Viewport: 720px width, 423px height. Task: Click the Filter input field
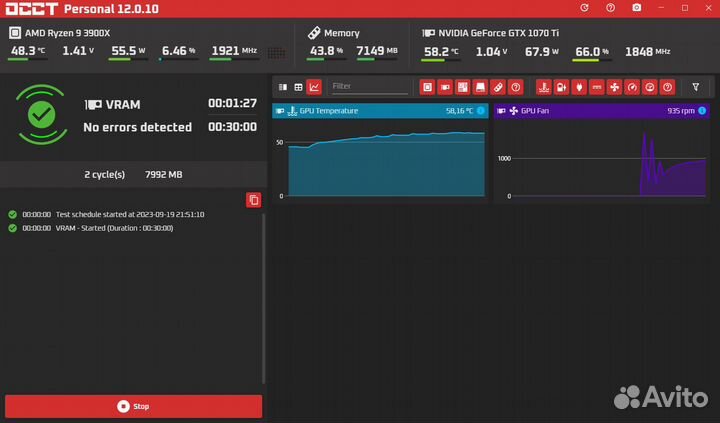369,87
